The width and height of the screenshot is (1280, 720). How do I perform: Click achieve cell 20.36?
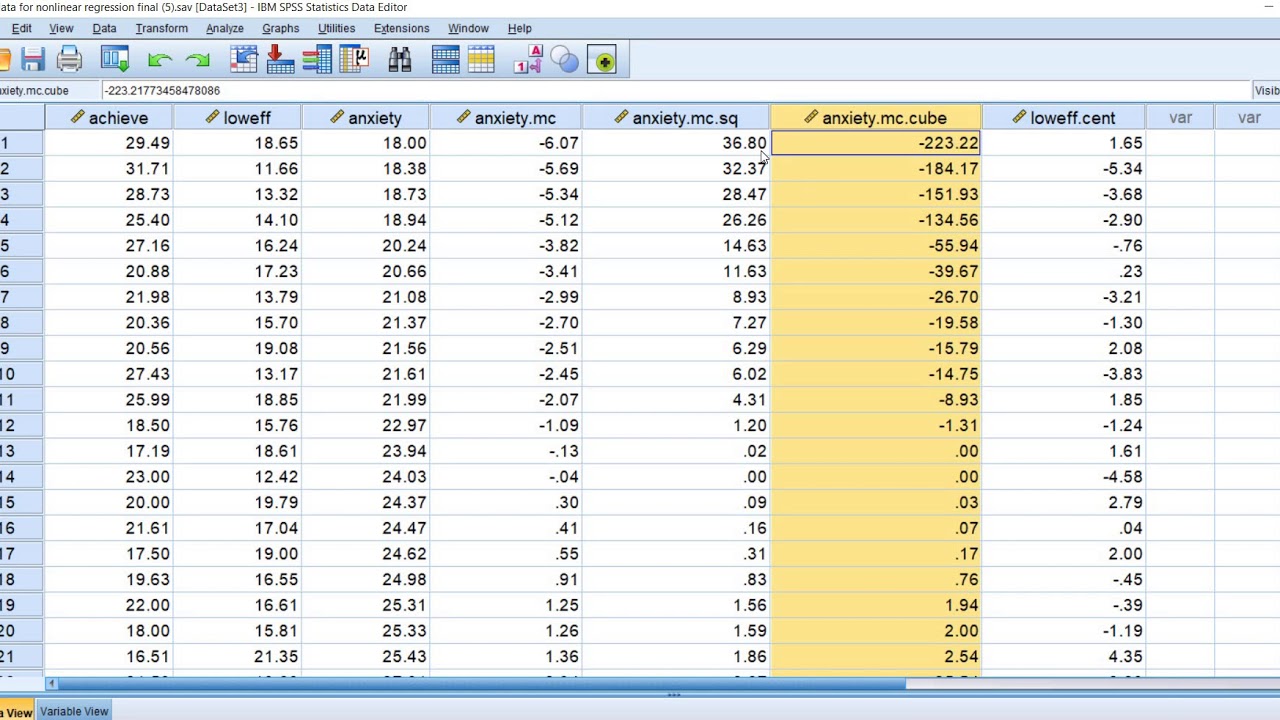point(108,323)
